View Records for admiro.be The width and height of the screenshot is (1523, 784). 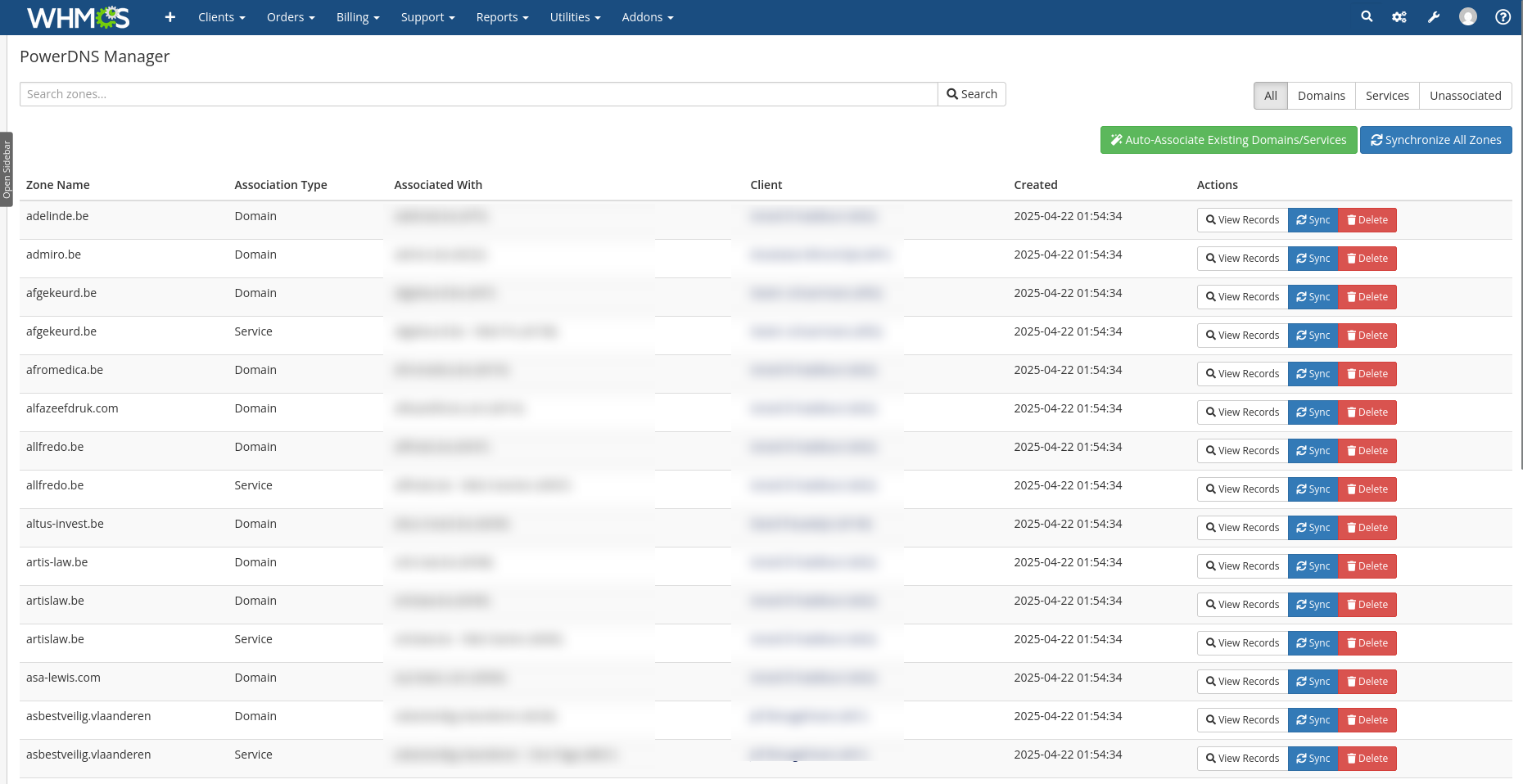tap(1242, 259)
